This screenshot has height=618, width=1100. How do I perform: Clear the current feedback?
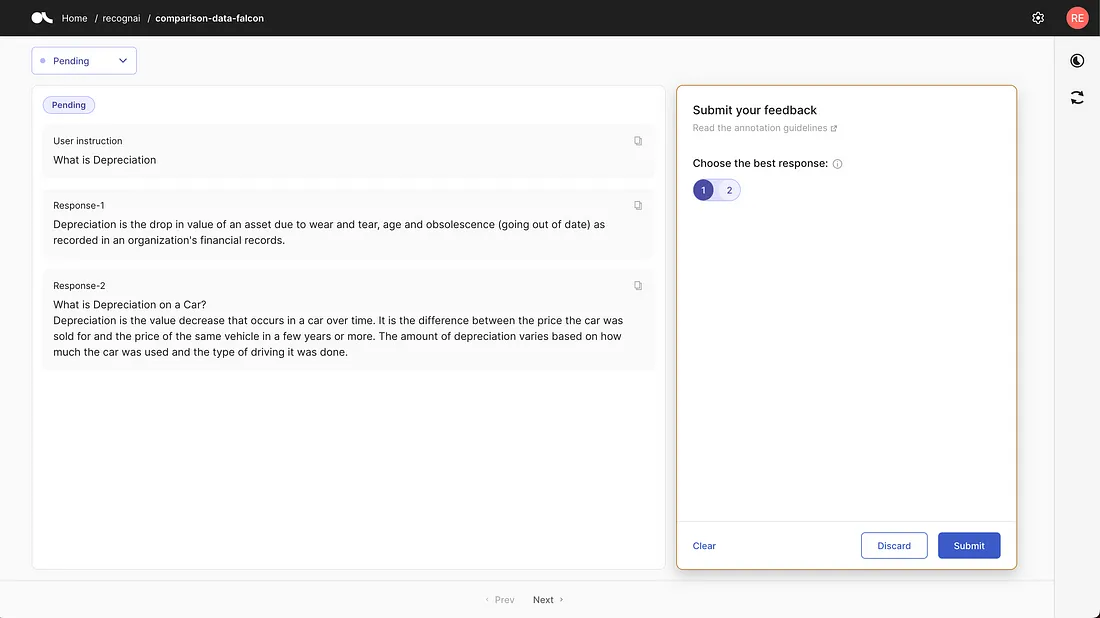pyautogui.click(x=704, y=546)
